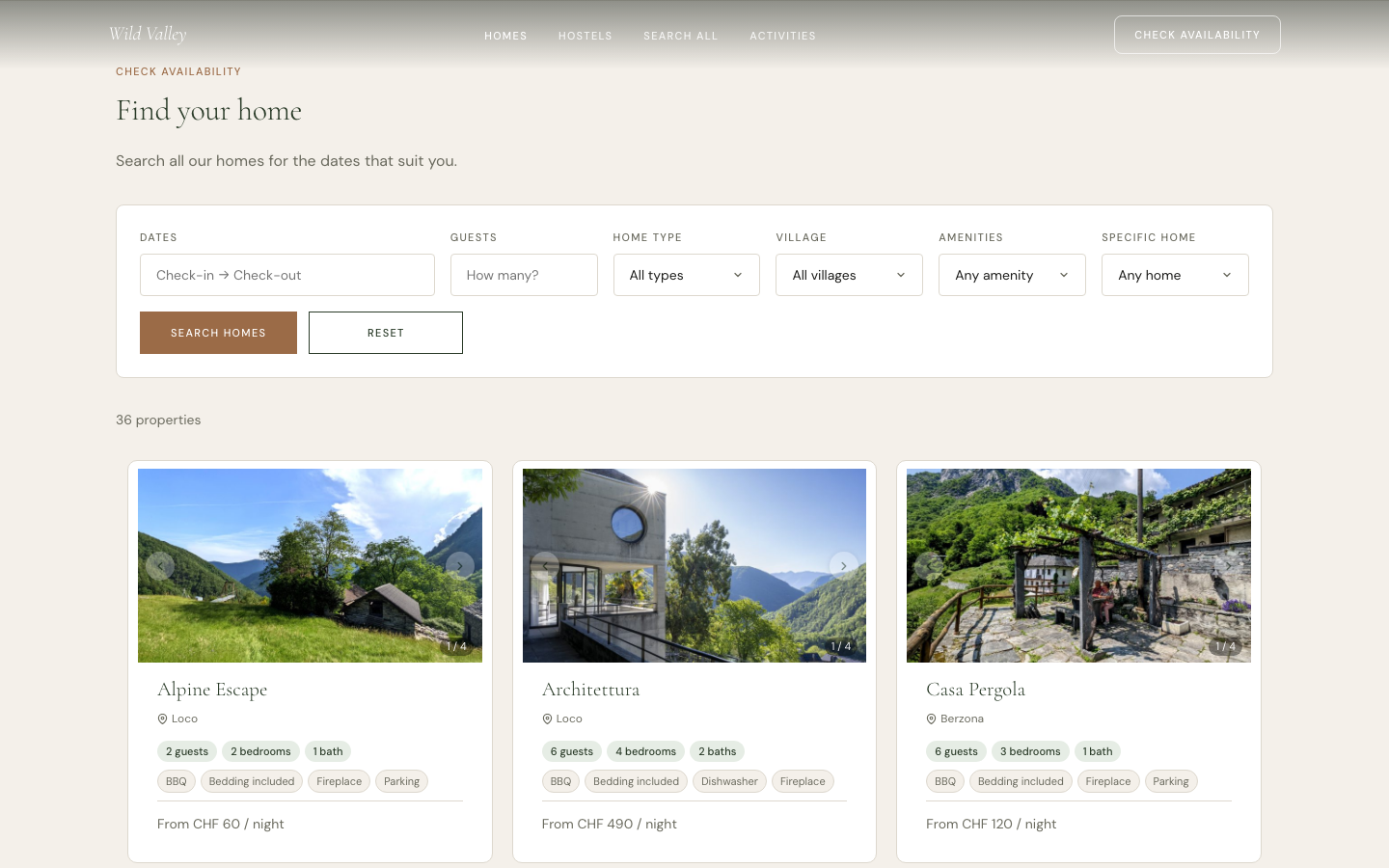The height and width of the screenshot is (868, 1389).
Task: Open the Casa Pergola listing title
Action: (975, 690)
